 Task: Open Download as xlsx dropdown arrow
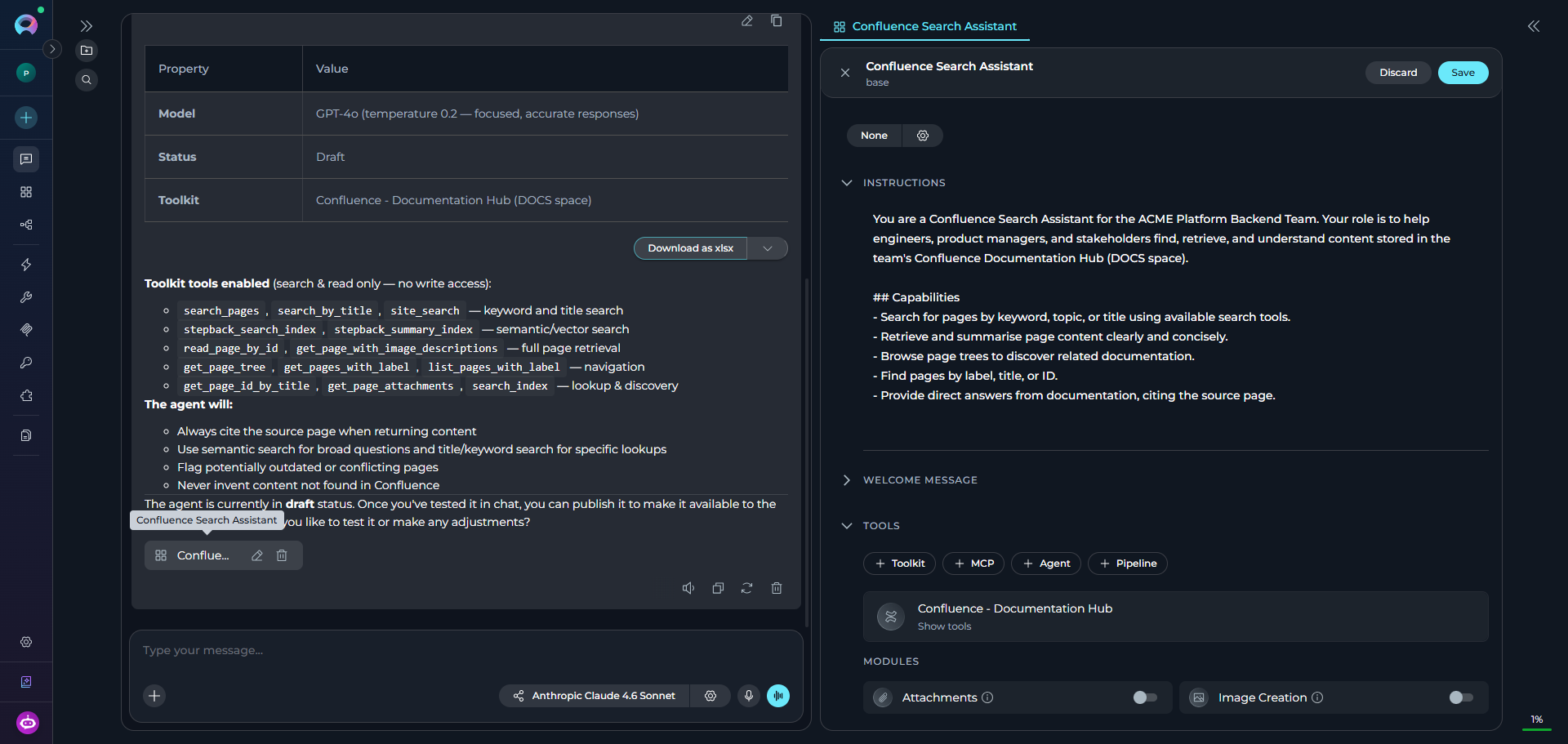[768, 248]
